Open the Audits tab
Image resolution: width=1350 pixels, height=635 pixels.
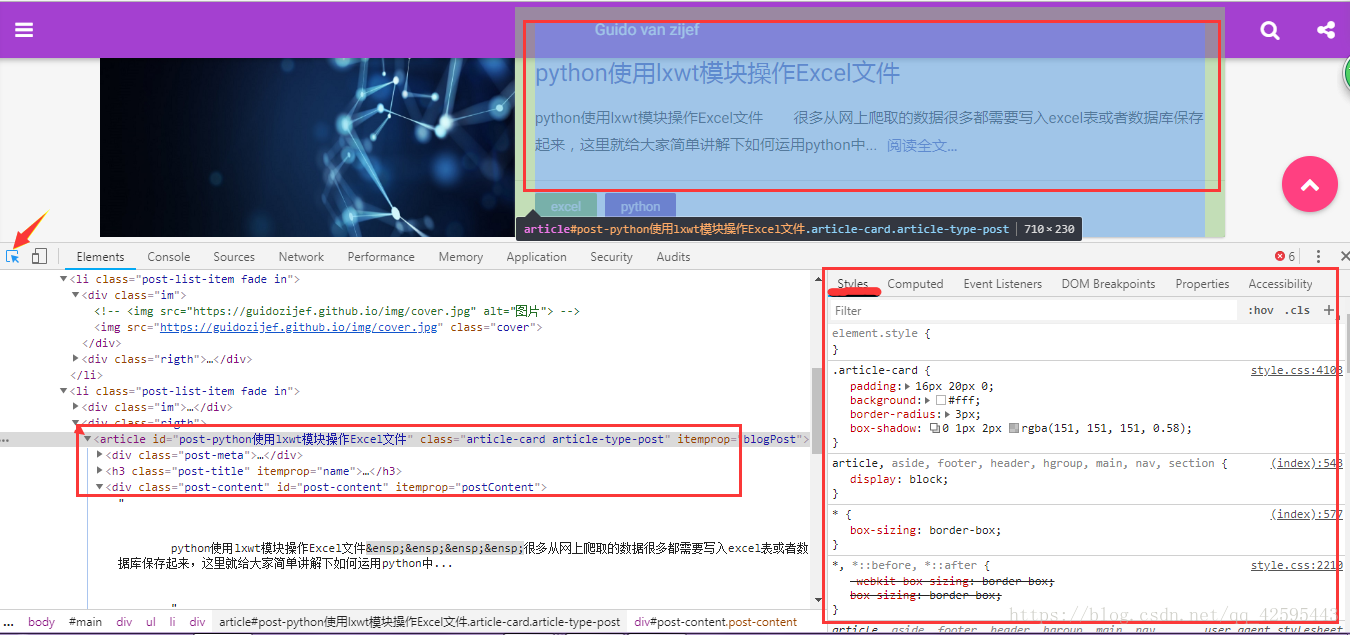pos(673,257)
